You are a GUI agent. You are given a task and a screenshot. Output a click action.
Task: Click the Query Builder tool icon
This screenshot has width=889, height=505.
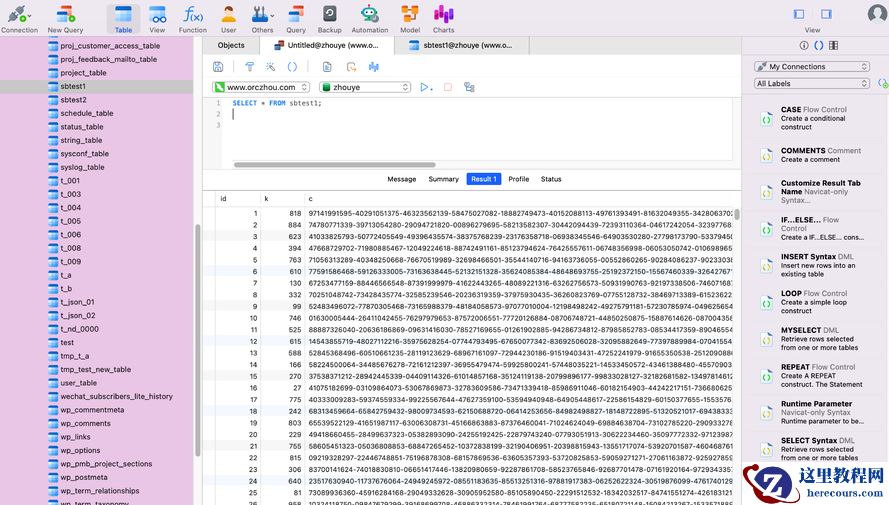(x=249, y=67)
